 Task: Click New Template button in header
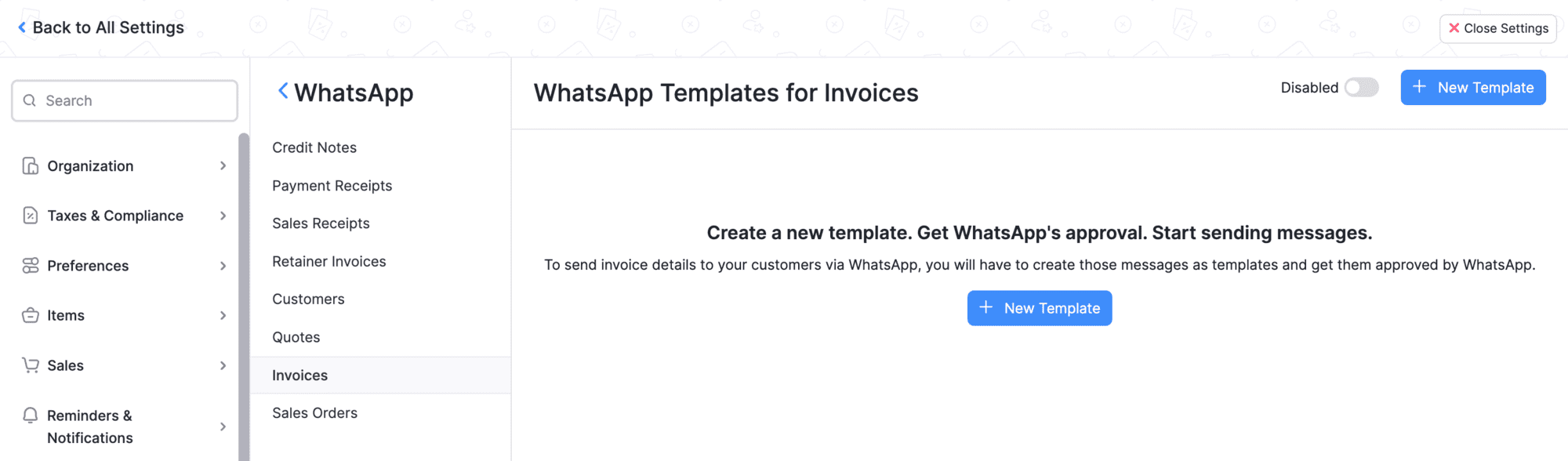1472,88
